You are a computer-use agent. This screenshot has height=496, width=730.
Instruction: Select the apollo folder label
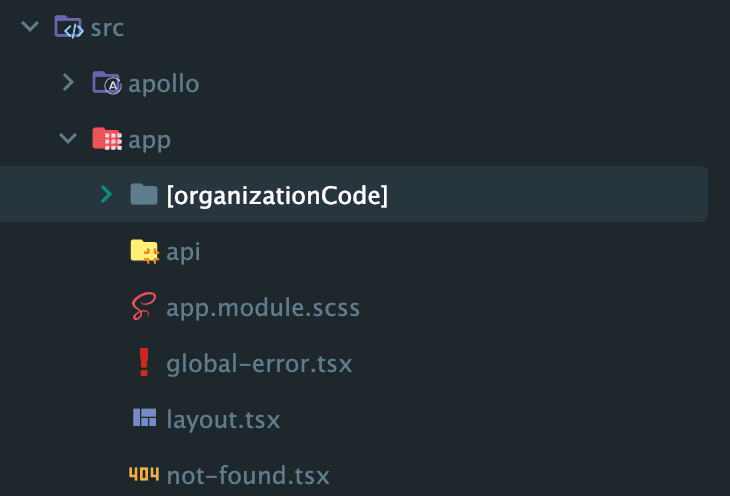point(164,84)
